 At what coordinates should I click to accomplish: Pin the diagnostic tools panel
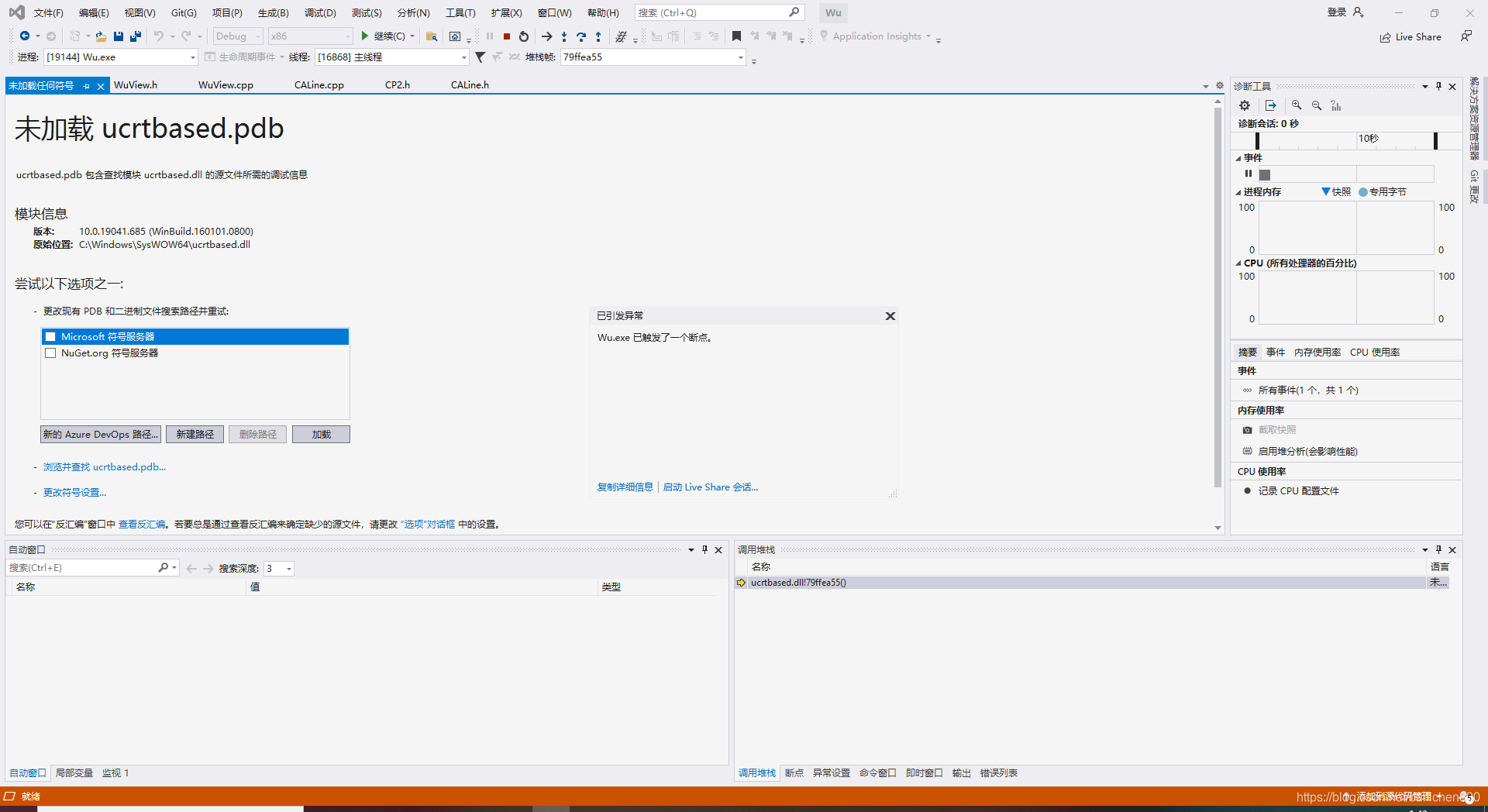coord(1439,86)
